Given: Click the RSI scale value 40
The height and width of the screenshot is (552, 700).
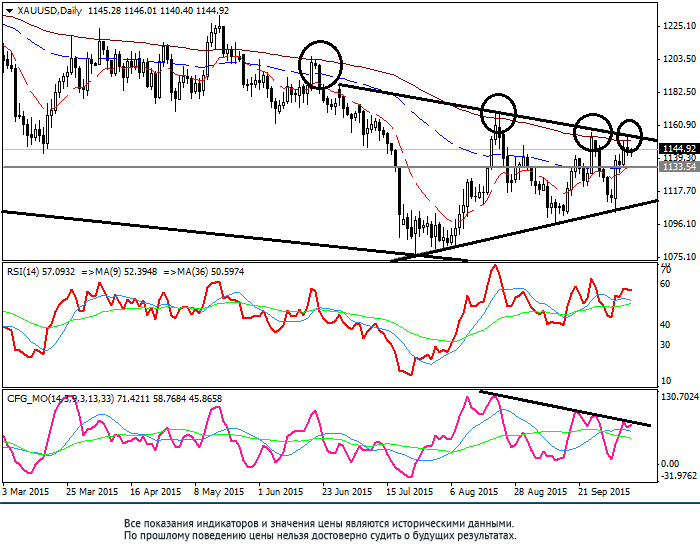Looking at the screenshot, I should [665, 325].
